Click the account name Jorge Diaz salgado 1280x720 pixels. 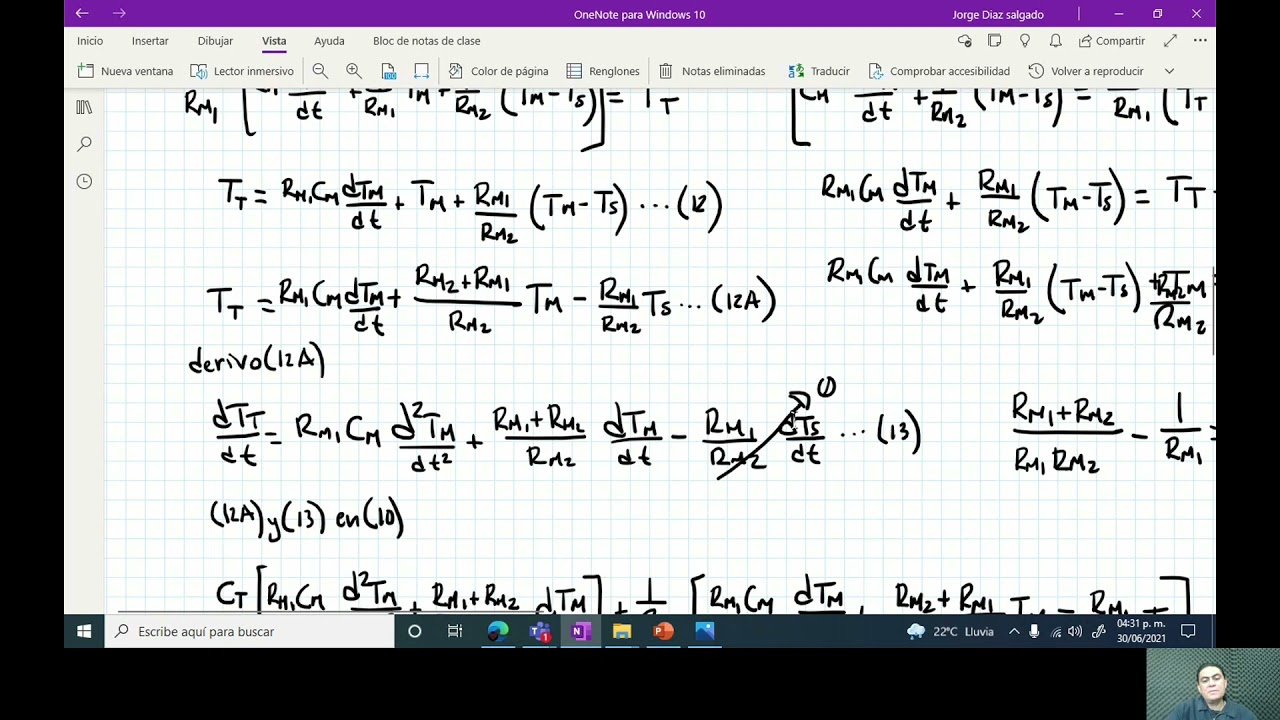(998, 14)
